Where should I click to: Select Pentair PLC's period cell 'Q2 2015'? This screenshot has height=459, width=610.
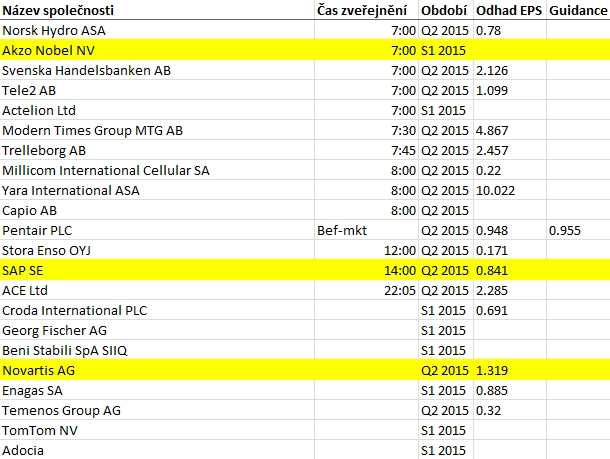[x=446, y=230]
